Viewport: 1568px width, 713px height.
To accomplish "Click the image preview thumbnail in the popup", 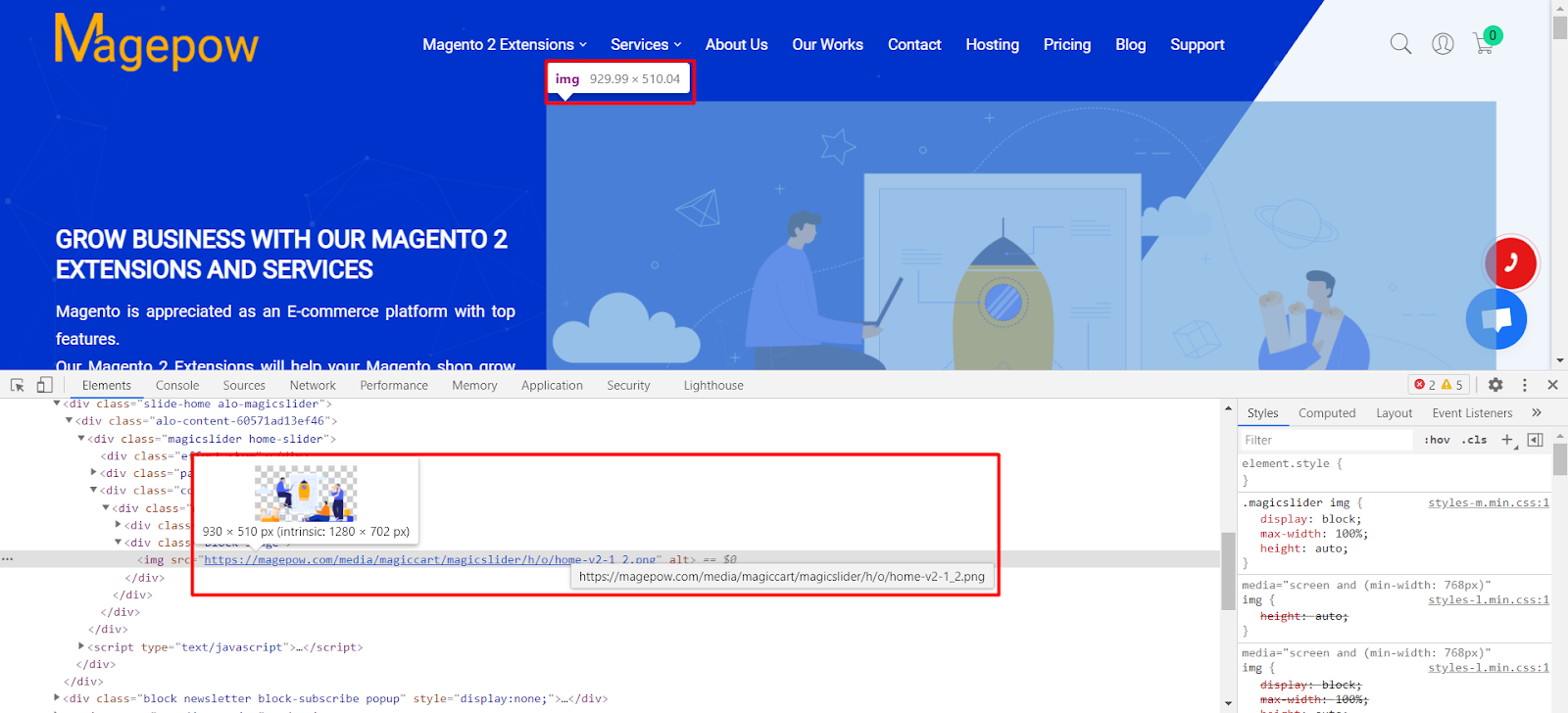I will coord(306,493).
